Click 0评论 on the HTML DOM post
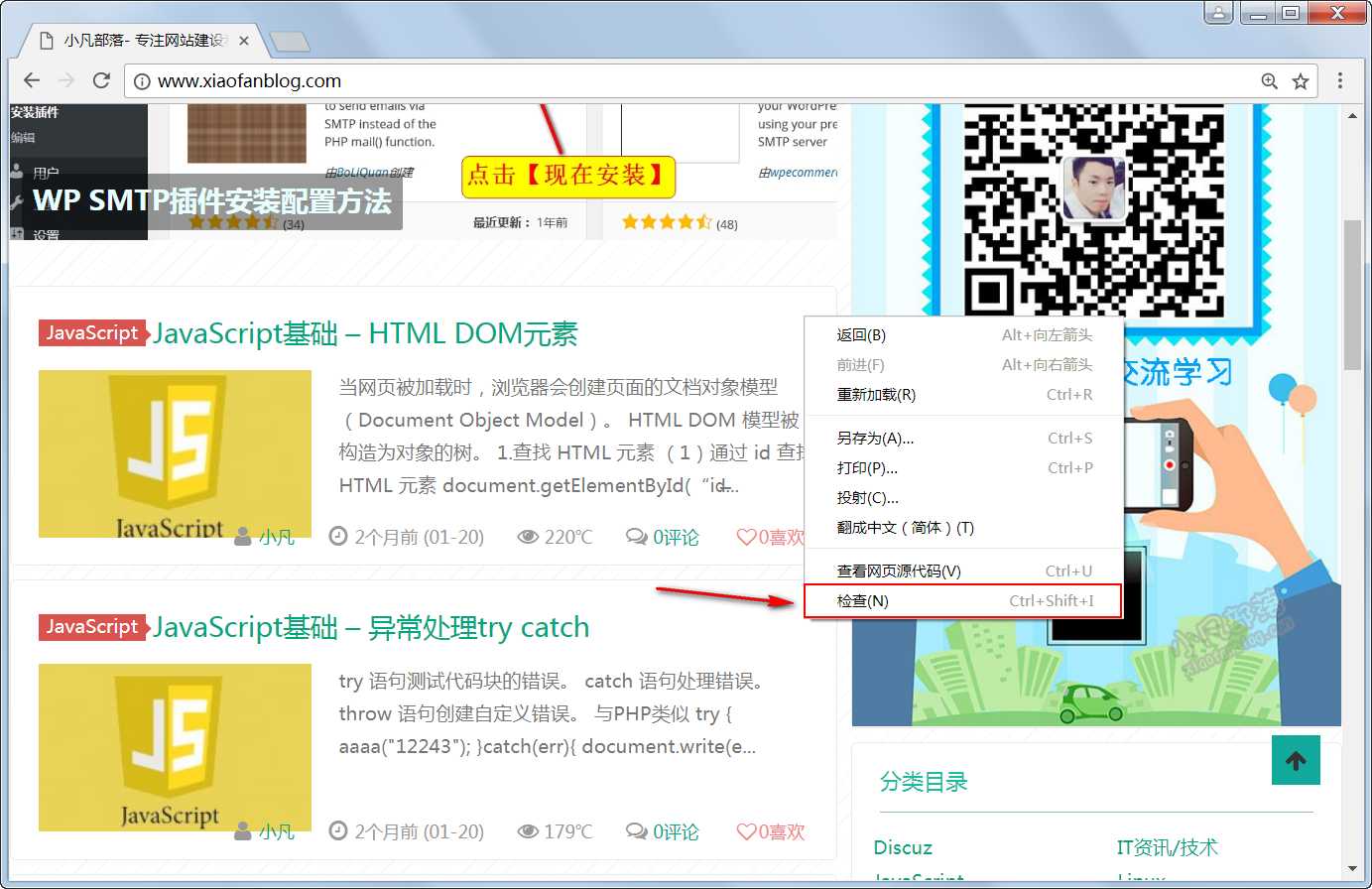The image size is (1372, 889). point(676,537)
